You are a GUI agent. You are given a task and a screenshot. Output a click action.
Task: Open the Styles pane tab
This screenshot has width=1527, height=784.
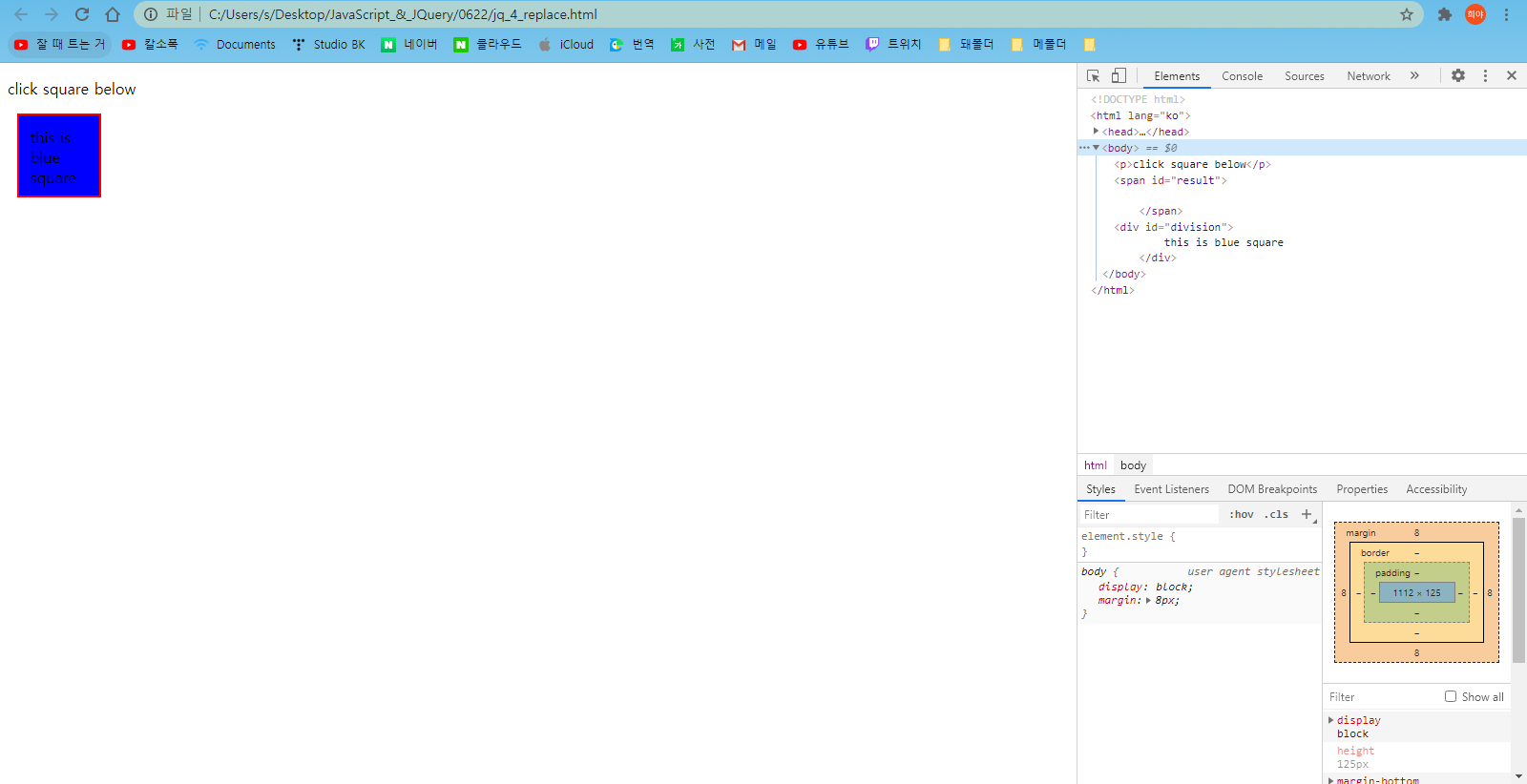tap(1100, 489)
